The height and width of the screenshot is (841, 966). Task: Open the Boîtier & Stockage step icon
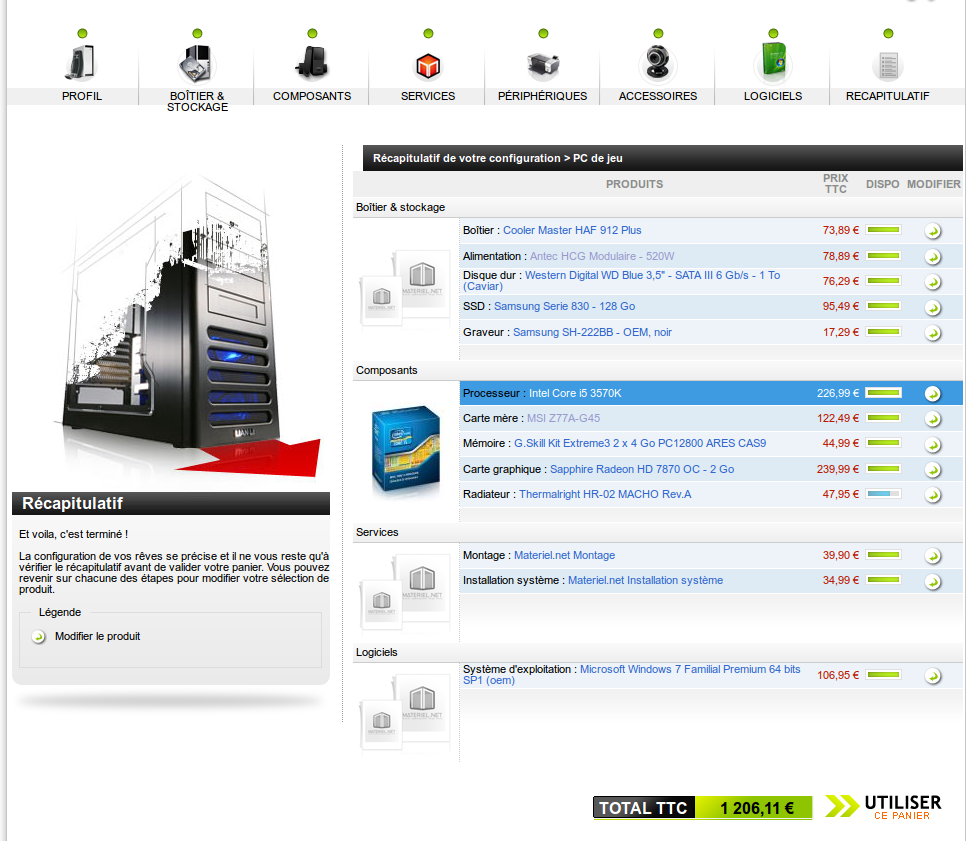click(x=196, y=63)
